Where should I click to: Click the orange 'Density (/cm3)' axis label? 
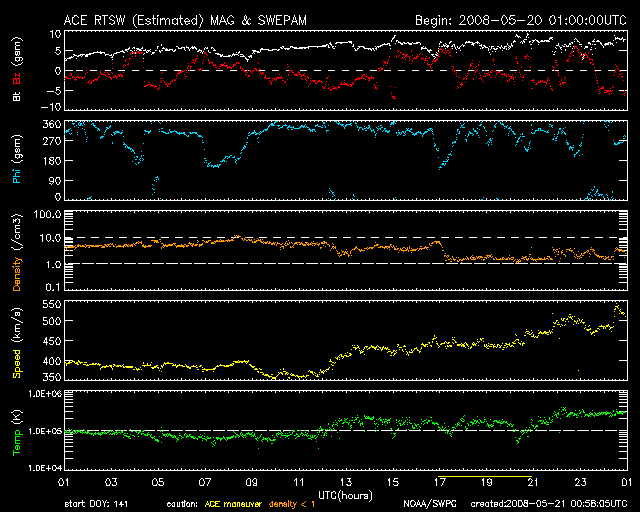point(17,252)
